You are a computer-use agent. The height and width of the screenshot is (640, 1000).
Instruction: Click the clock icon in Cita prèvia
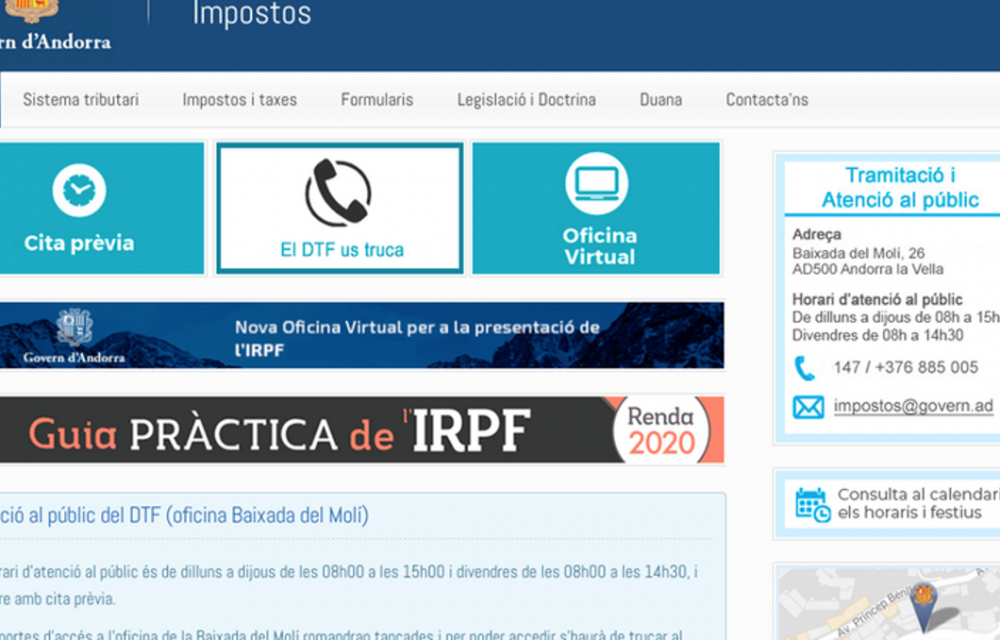click(x=79, y=190)
